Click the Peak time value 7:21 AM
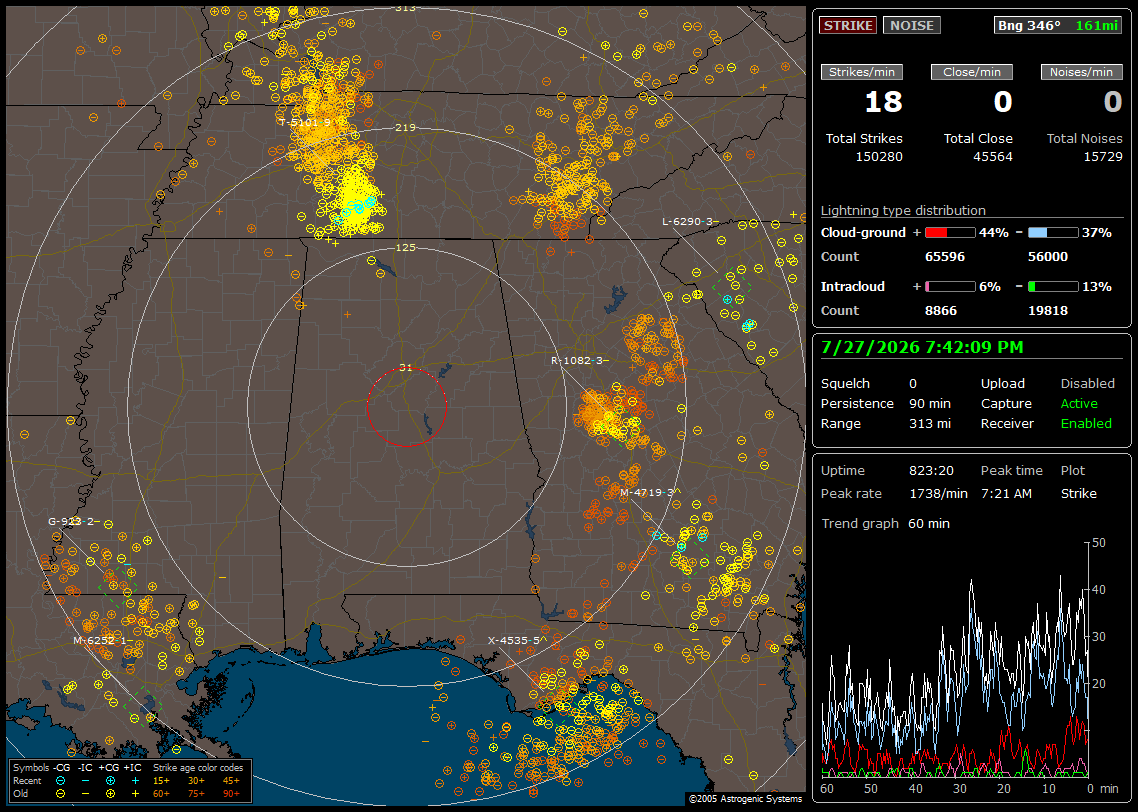This screenshot has width=1138, height=812. 1006,493
